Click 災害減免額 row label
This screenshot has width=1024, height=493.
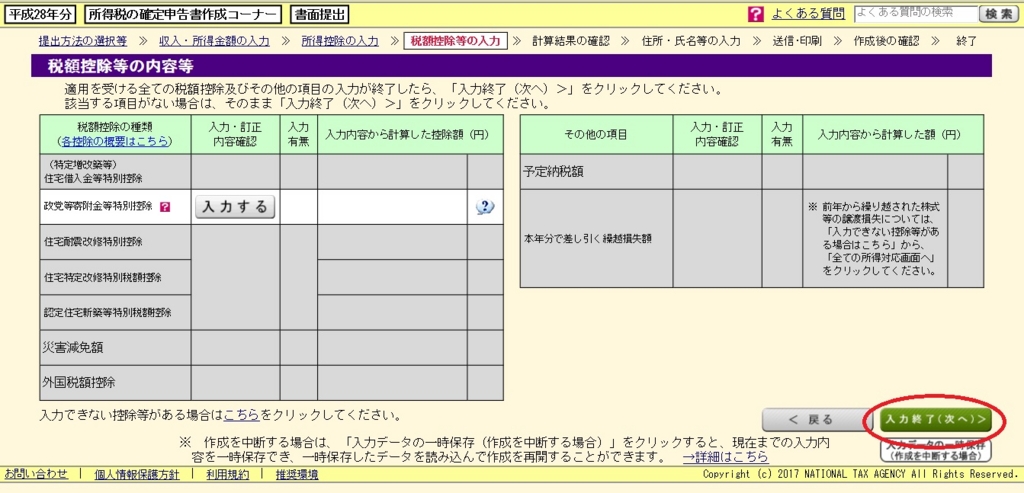point(72,348)
